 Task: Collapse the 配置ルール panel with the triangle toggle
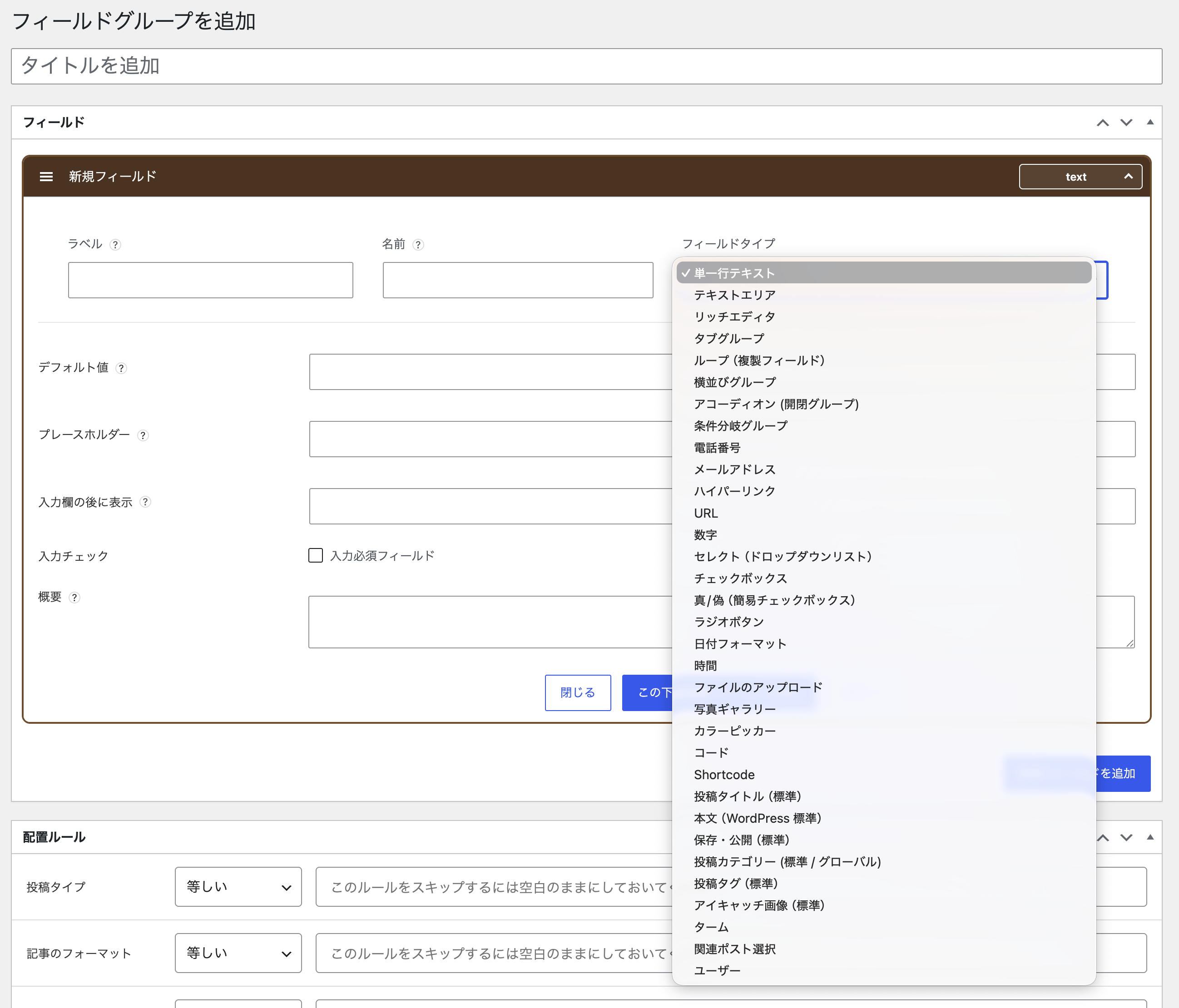pos(1150,837)
